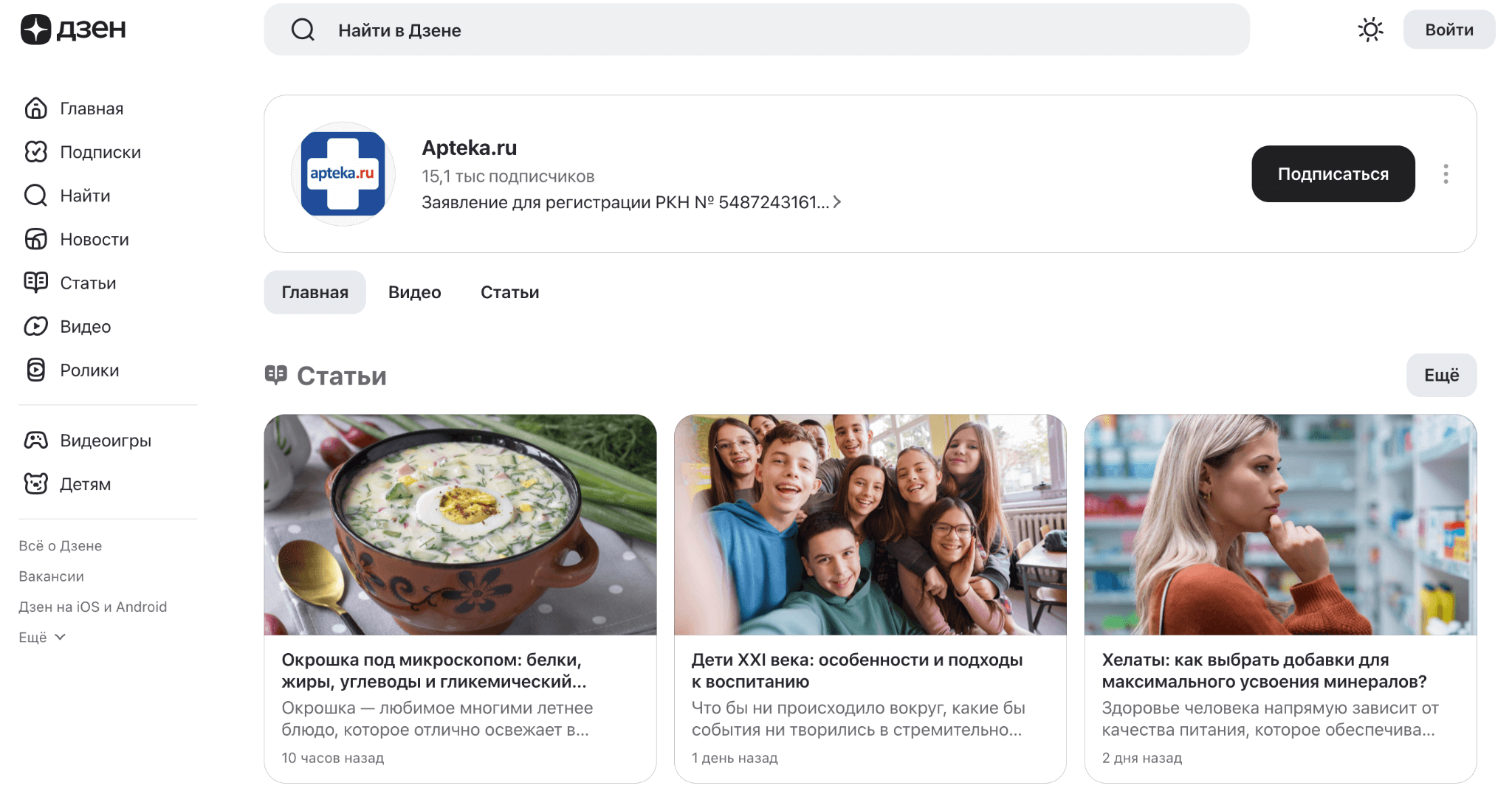Click the '15,1 тыс подписчиков' text
This screenshot has width=1512, height=797.
click(508, 176)
